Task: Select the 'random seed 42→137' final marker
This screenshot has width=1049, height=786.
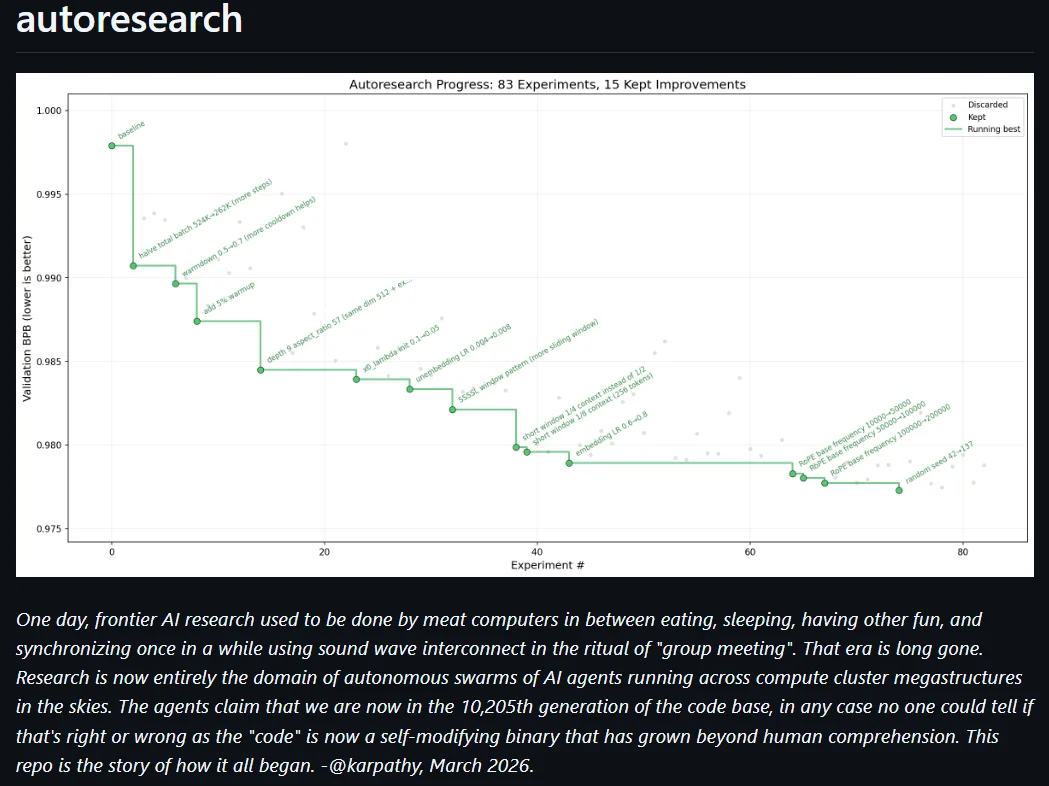Action: click(899, 490)
